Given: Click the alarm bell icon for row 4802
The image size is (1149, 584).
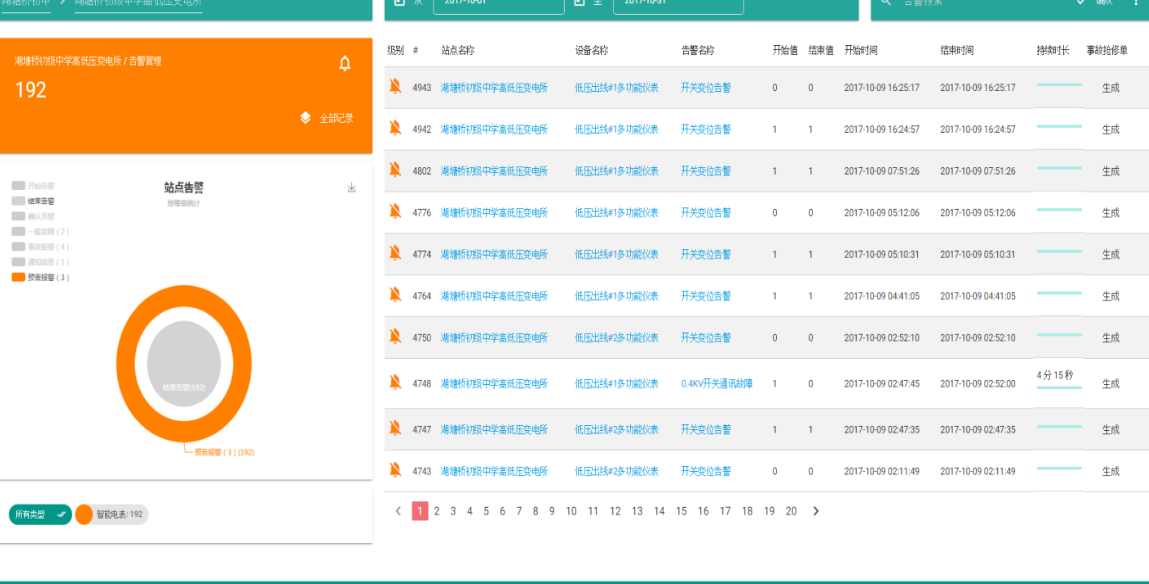Looking at the screenshot, I should coord(395,170).
